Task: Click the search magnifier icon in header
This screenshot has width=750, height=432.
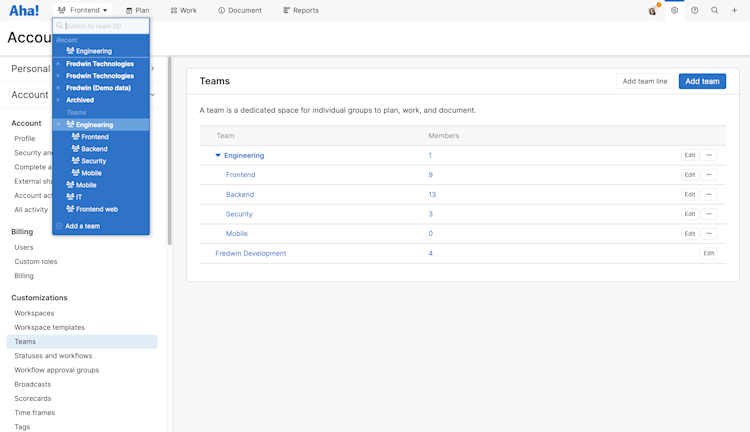Action: click(715, 11)
